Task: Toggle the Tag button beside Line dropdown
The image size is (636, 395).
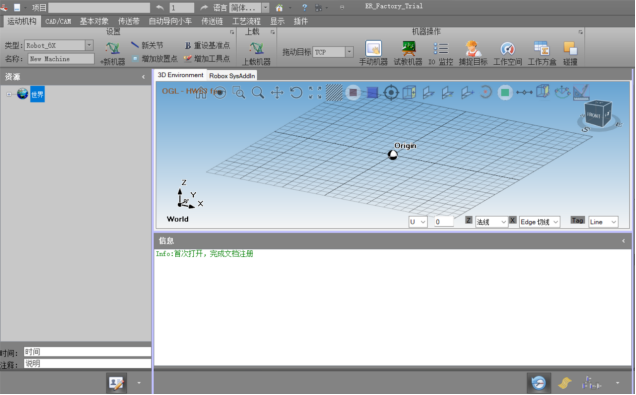Action: 577,220
